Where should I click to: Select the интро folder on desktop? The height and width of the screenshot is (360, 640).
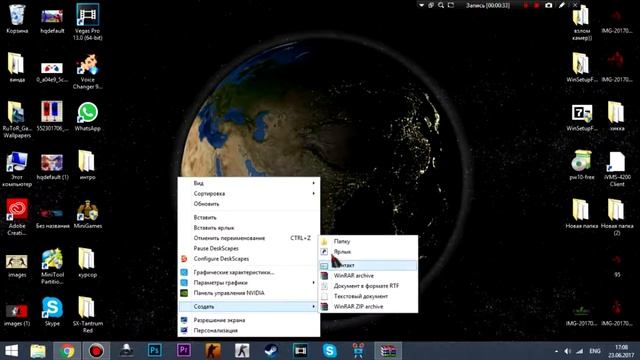pyautogui.click(x=87, y=165)
